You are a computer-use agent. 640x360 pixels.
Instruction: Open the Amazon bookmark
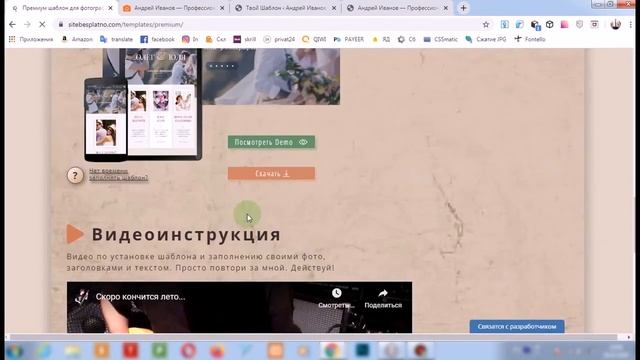(x=77, y=39)
